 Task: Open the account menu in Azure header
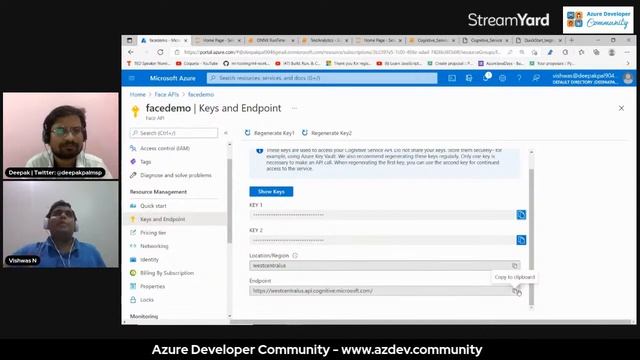tap(593, 78)
